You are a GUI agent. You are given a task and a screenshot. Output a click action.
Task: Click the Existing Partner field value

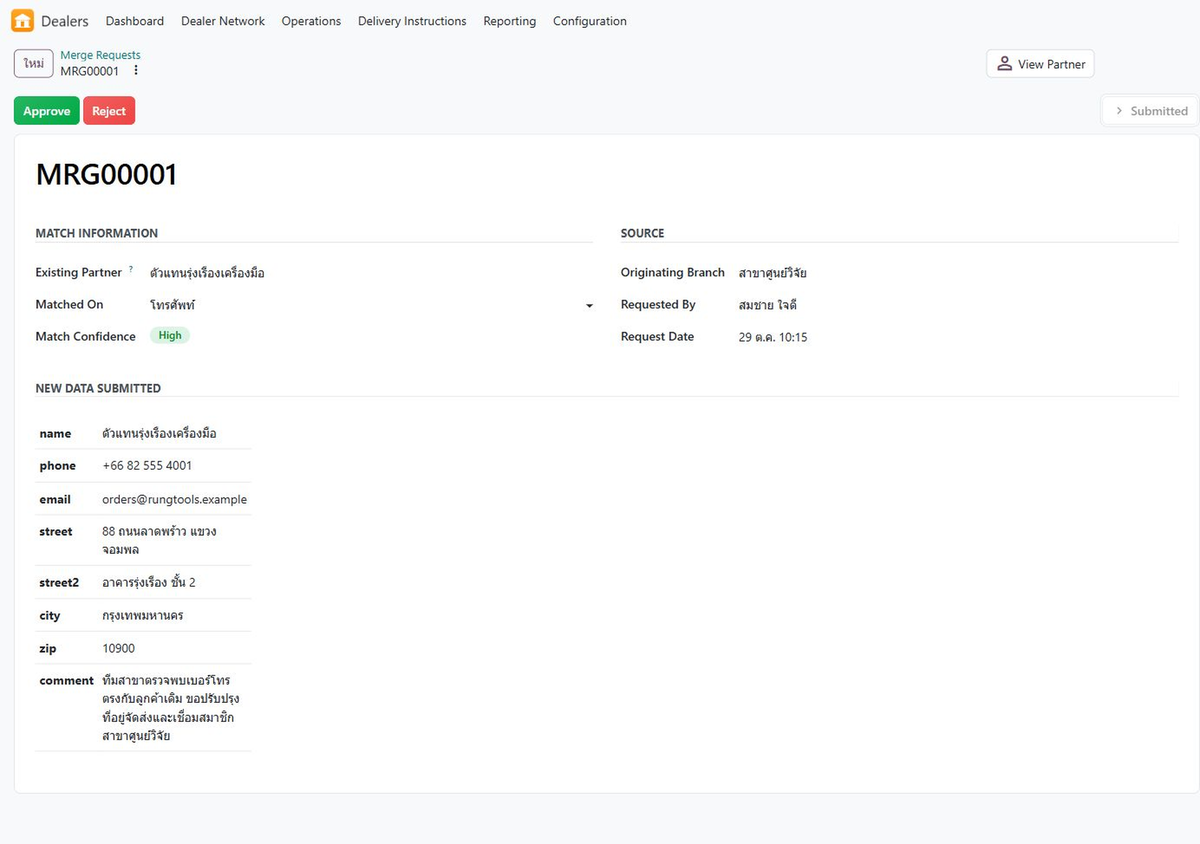[207, 273]
